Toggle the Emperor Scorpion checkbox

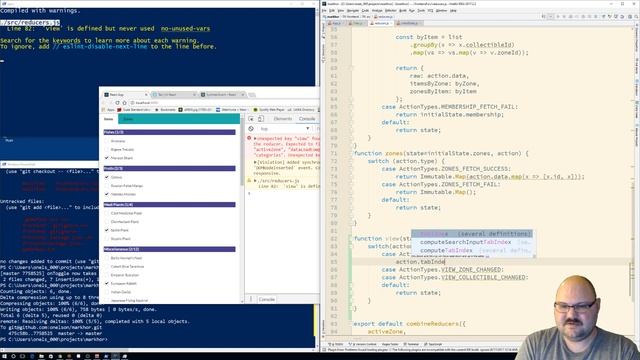click(x=107, y=275)
